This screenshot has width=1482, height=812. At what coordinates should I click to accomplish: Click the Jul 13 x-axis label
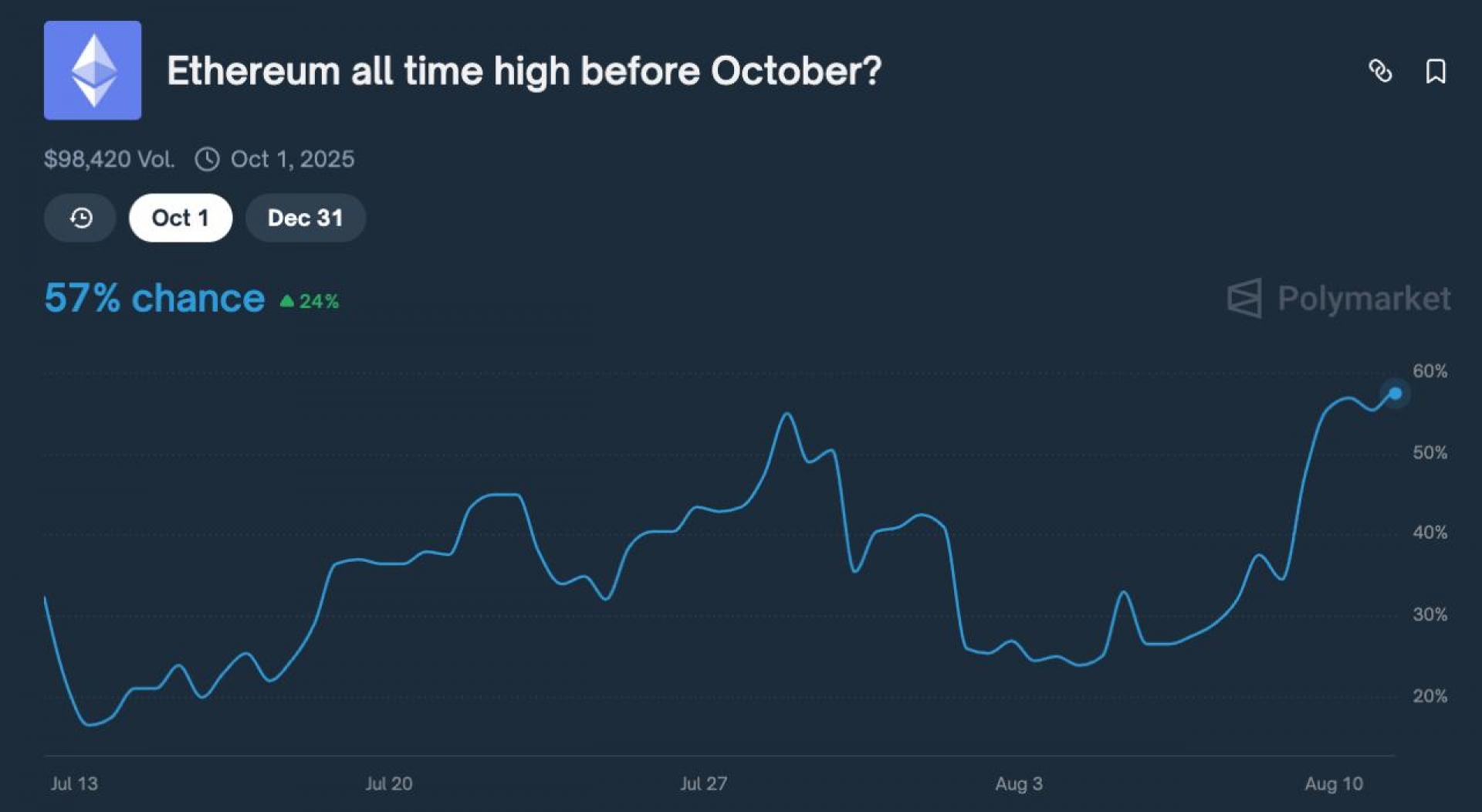coord(74,783)
